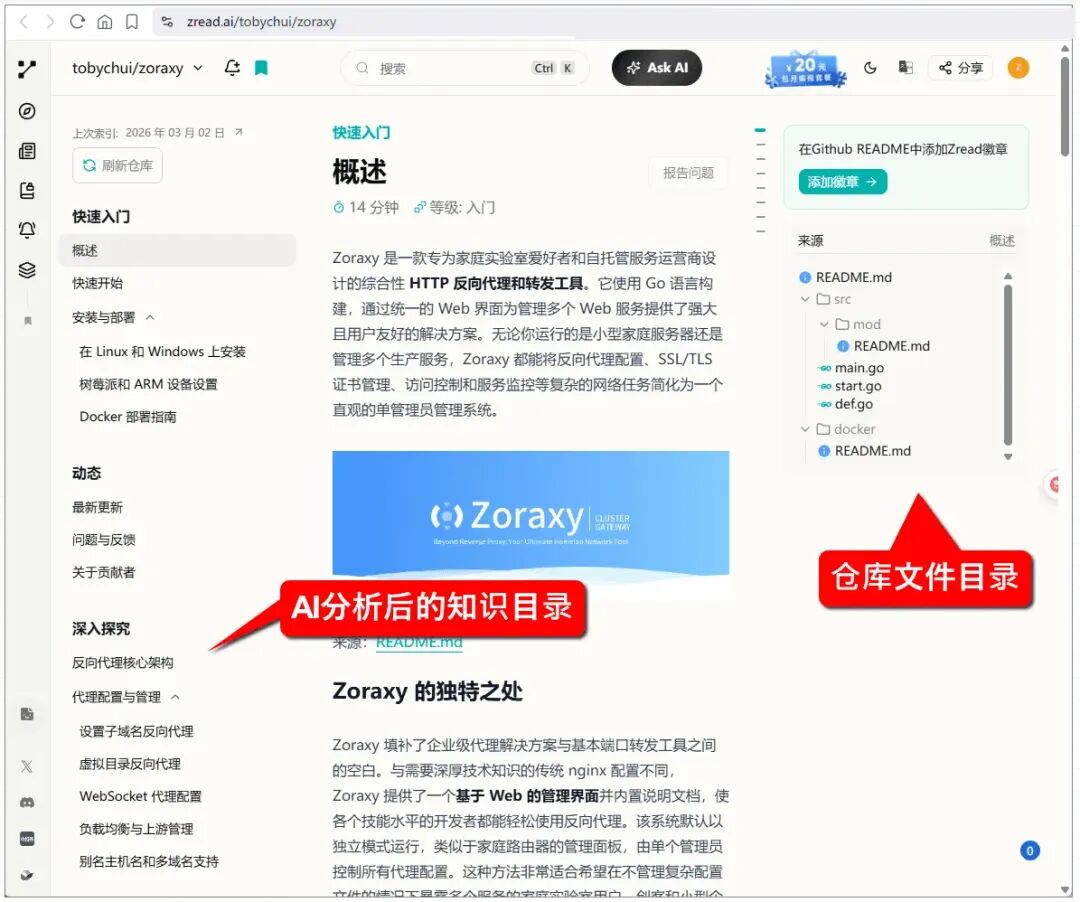The height and width of the screenshot is (902, 1080).
Task: Open 设置子域名反向代理 page
Action: (x=136, y=731)
